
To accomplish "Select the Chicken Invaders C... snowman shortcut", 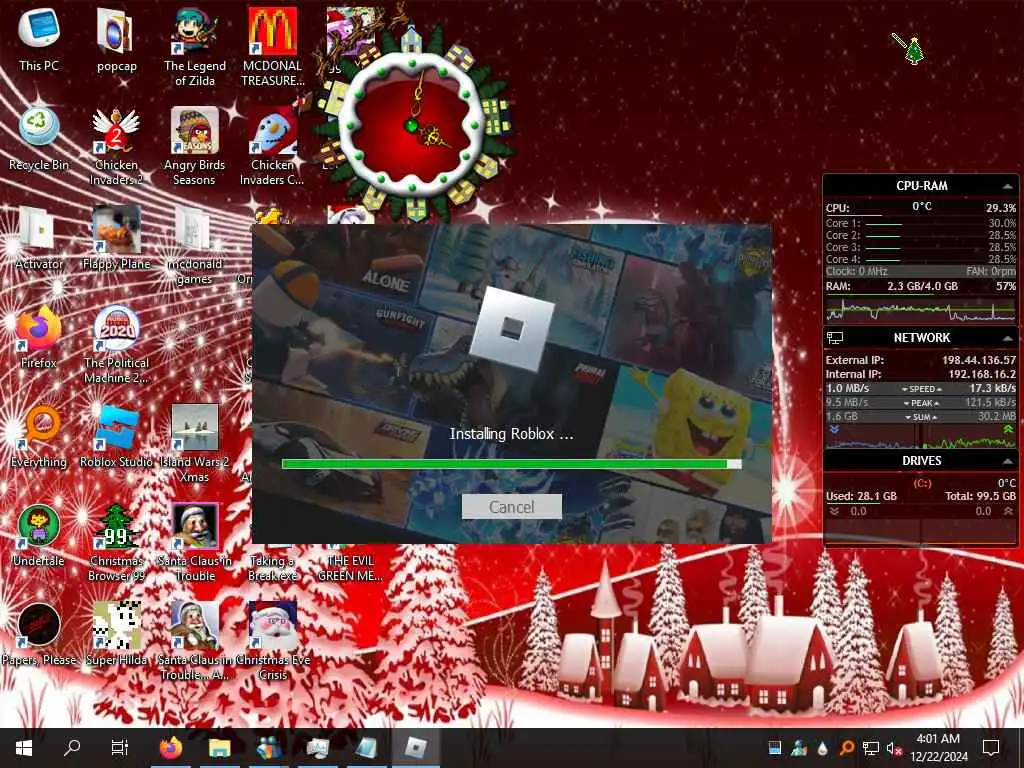I will click(272, 146).
